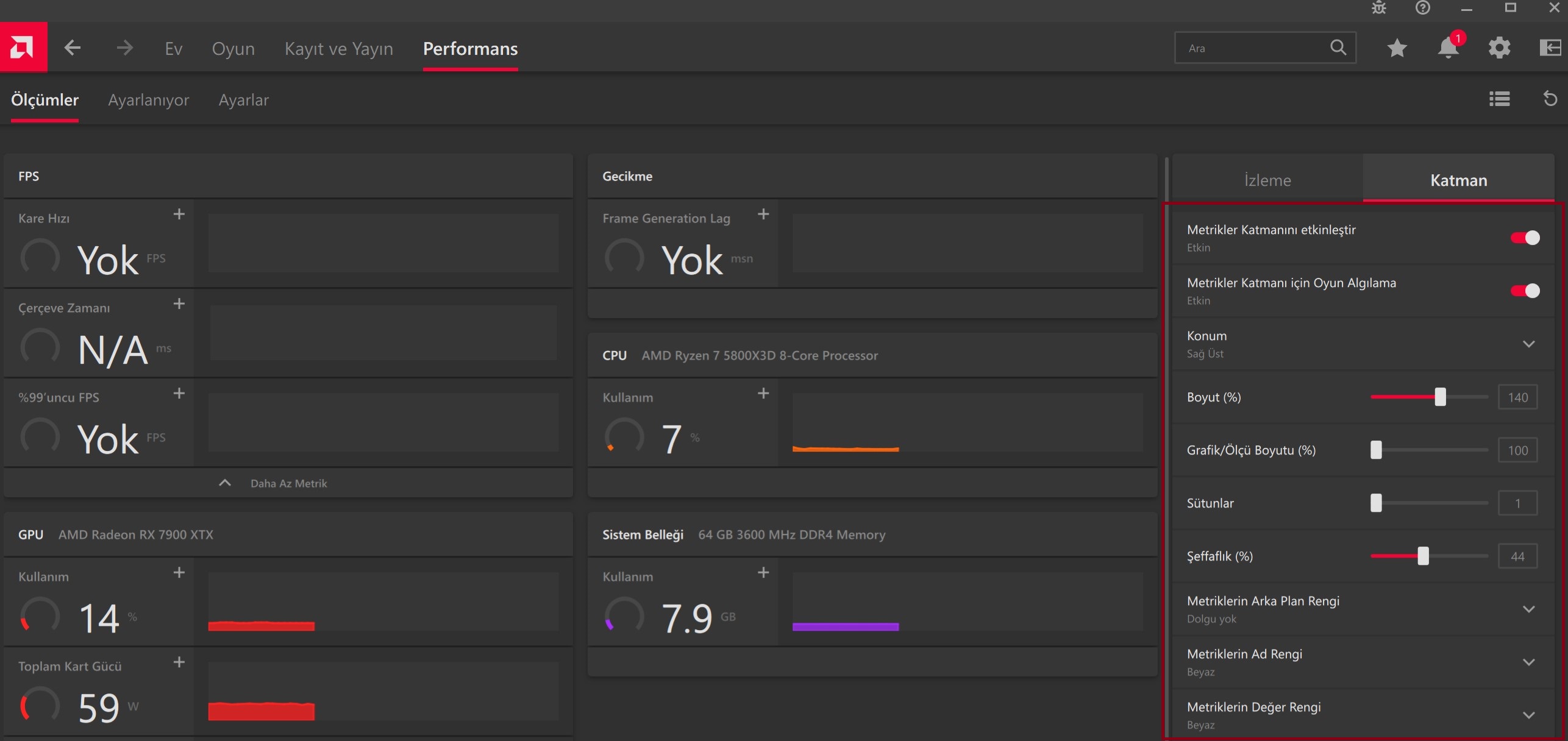
Task: Add CPU Kullanım metric with plus
Action: click(x=763, y=393)
